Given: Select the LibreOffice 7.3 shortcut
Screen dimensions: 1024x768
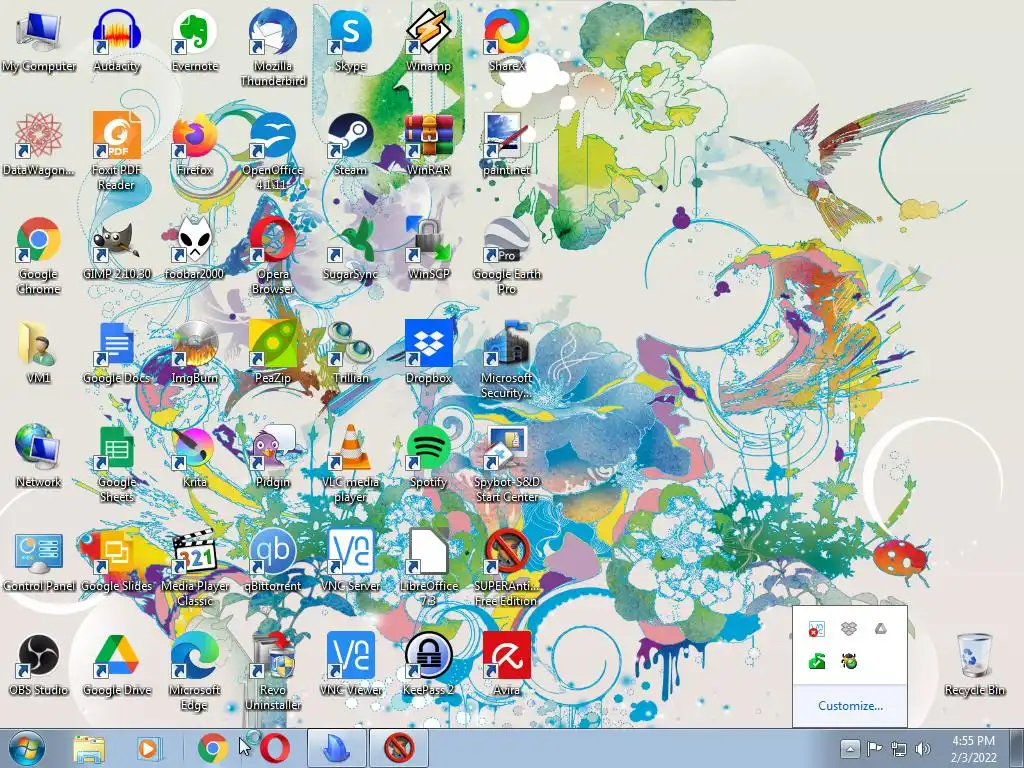Looking at the screenshot, I should coord(428,566).
